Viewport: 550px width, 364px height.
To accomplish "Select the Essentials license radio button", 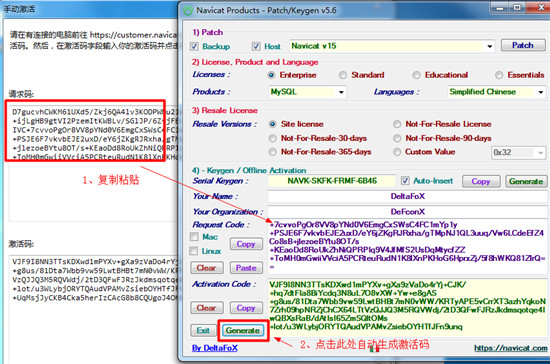I will click(499, 75).
